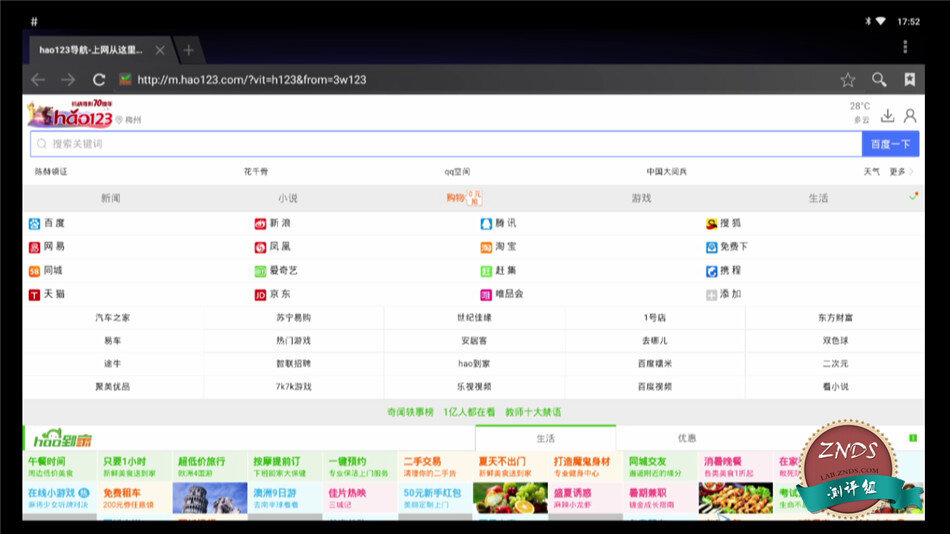Open the 世纪佳缘 link

474,318
